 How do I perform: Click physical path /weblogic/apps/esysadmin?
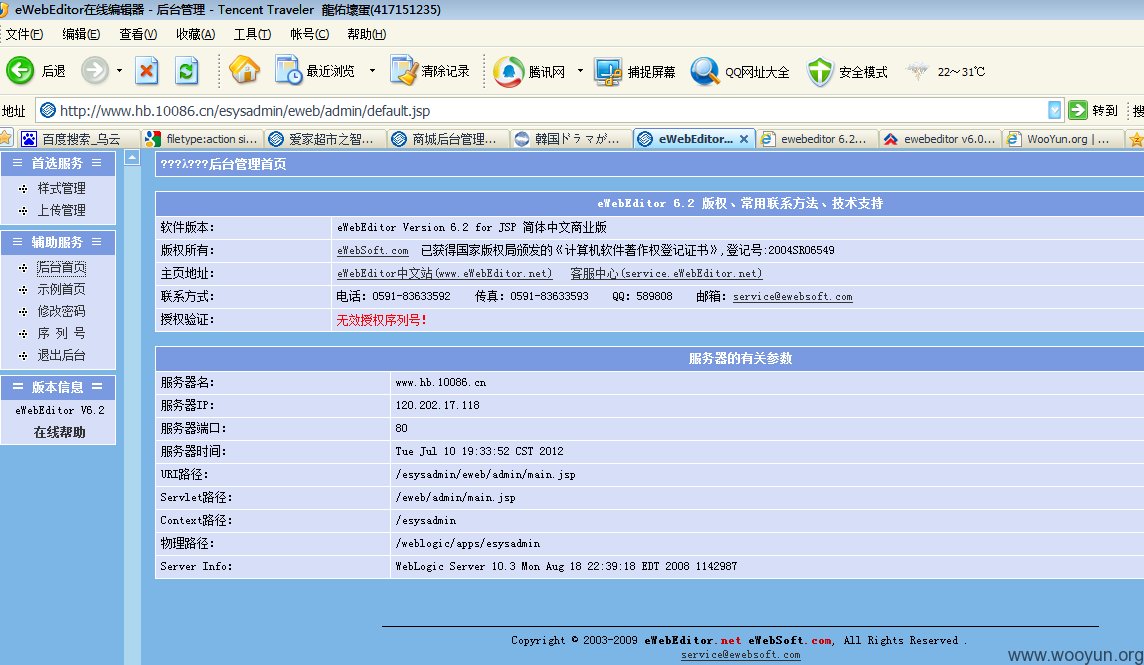[x=468, y=543]
